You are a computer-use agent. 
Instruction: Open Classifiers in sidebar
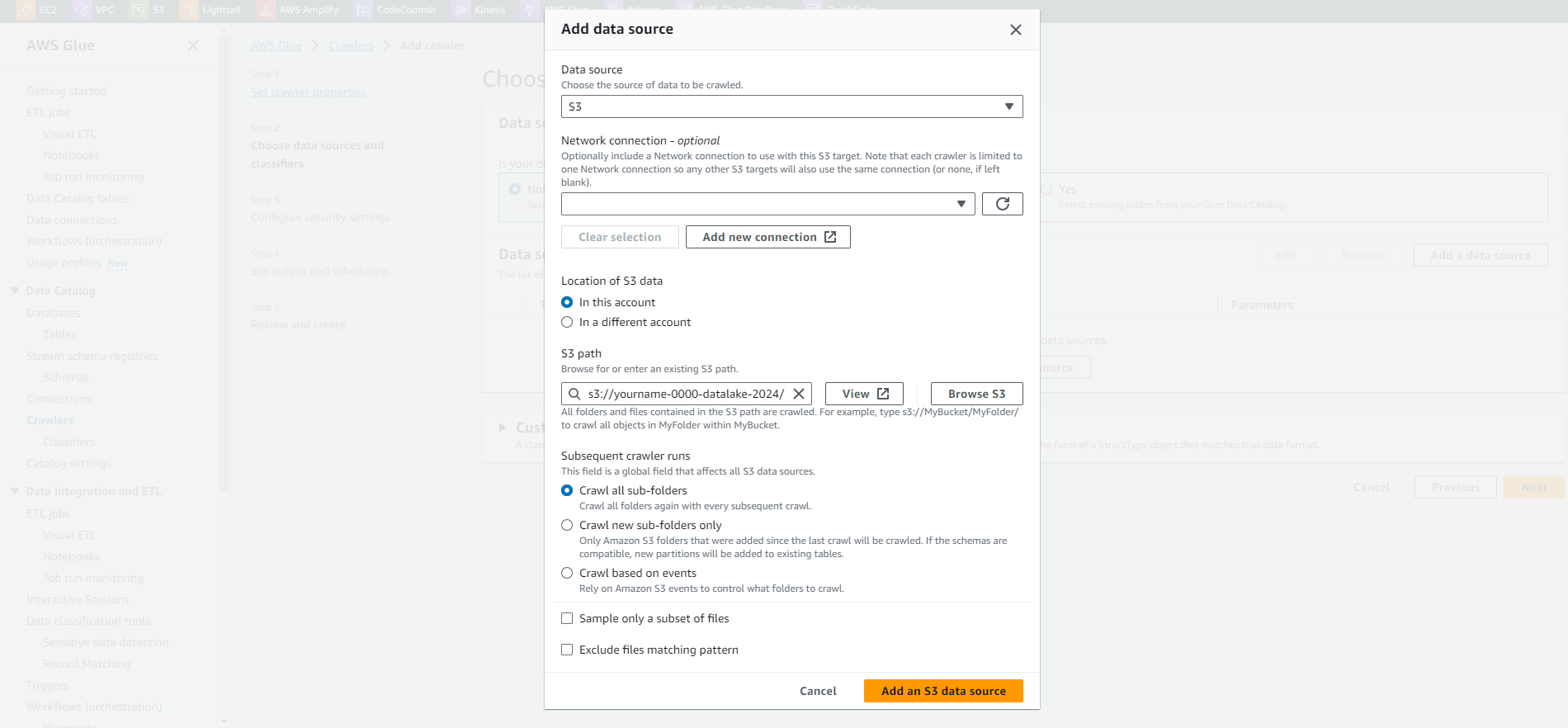[68, 442]
